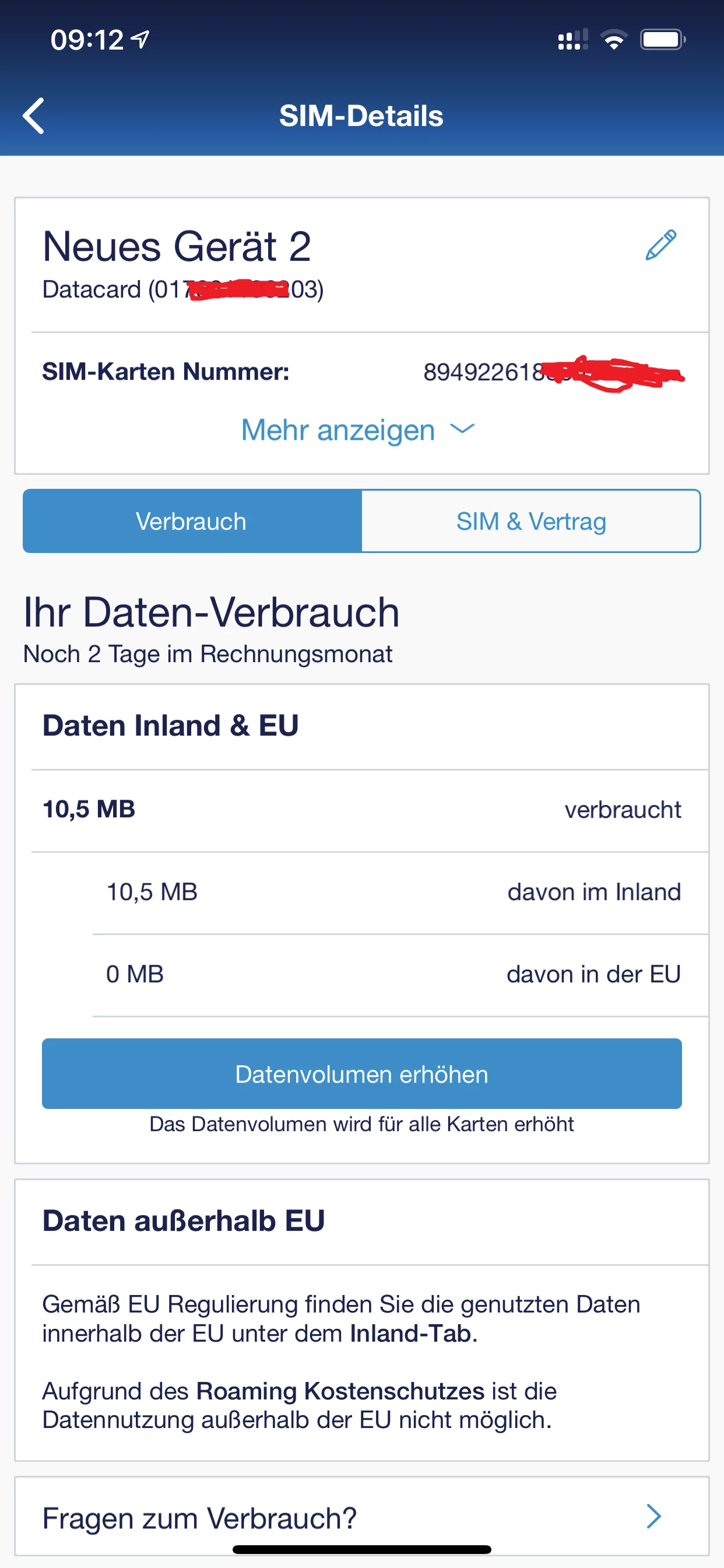Tap the 10,5 MB verbraucht row
724x1568 pixels.
[361, 810]
